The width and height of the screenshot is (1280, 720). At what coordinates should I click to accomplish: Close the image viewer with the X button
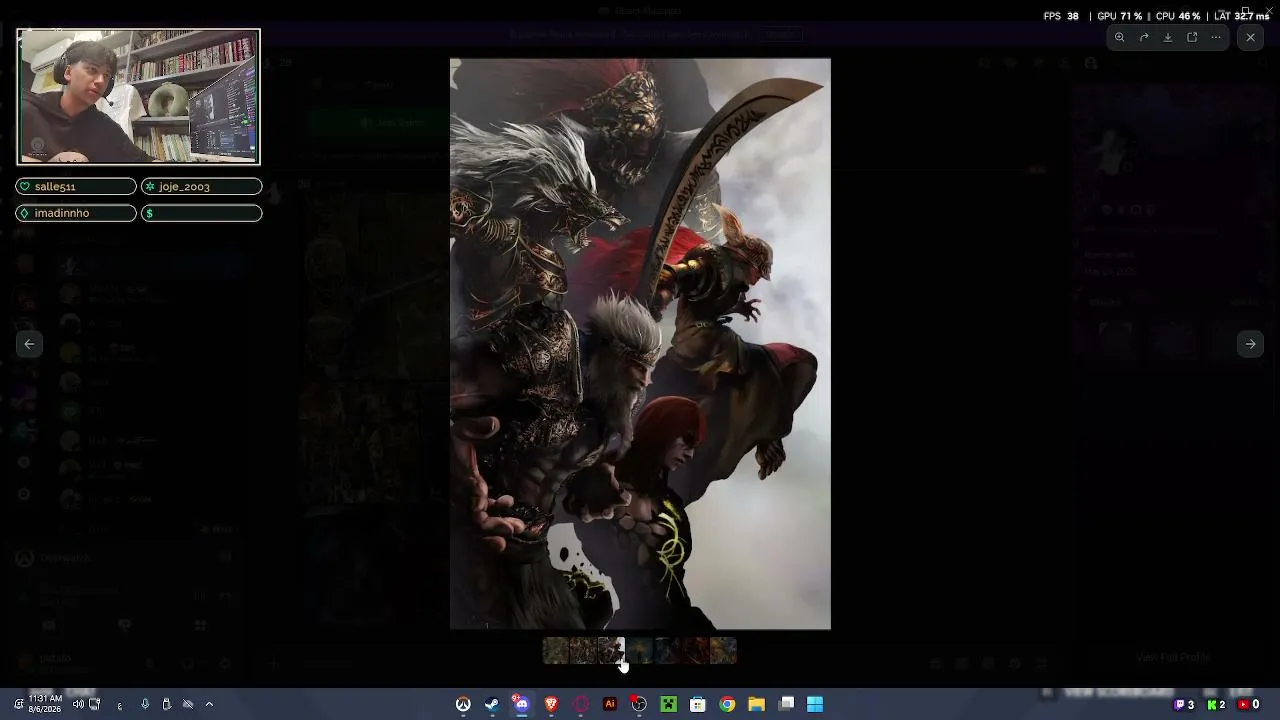(x=1250, y=38)
